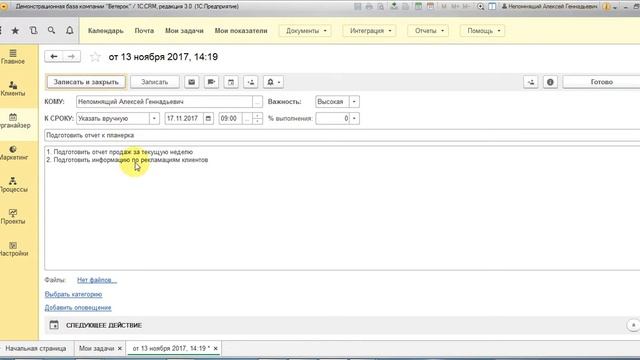Mark the task with the Готово button

[601, 82]
